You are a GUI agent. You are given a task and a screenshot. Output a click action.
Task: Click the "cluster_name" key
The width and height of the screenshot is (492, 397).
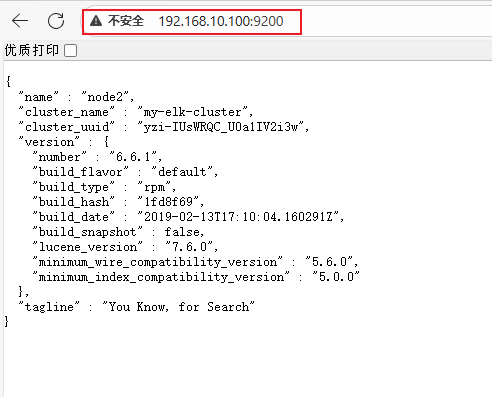(x=67, y=112)
